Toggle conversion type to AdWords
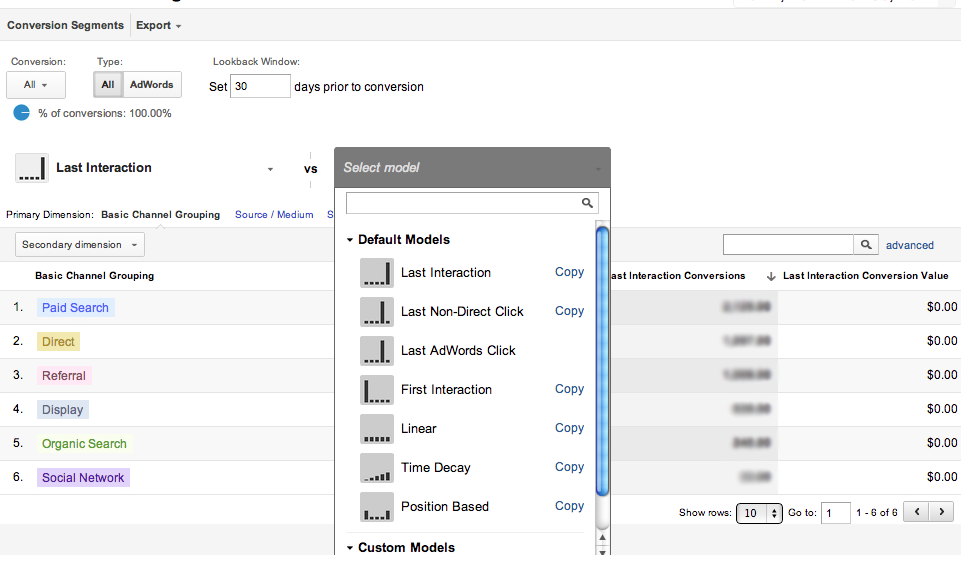This screenshot has width=977, height=575. pos(151,85)
